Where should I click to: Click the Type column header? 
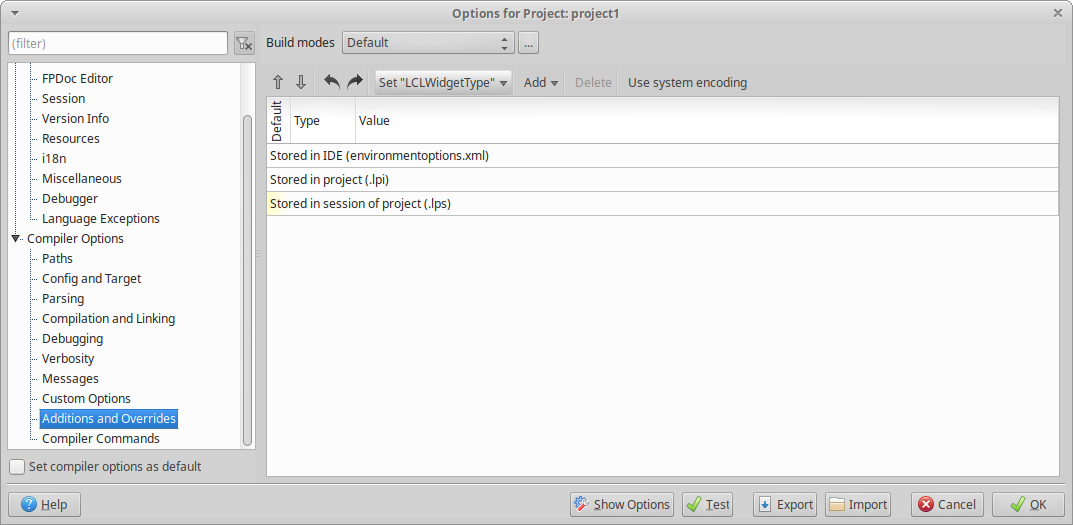(x=323, y=120)
